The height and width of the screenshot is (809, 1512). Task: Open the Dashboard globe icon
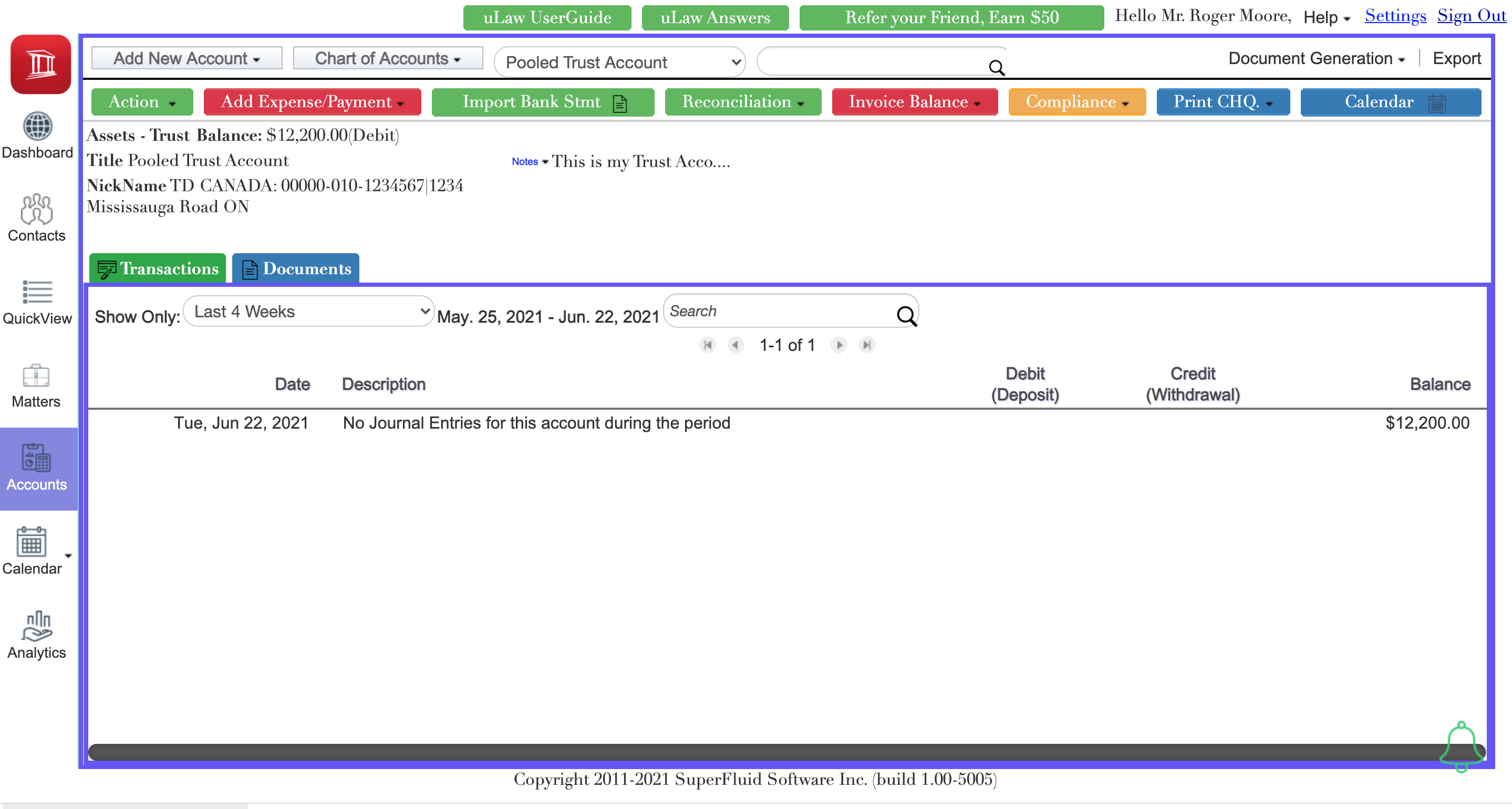38,126
